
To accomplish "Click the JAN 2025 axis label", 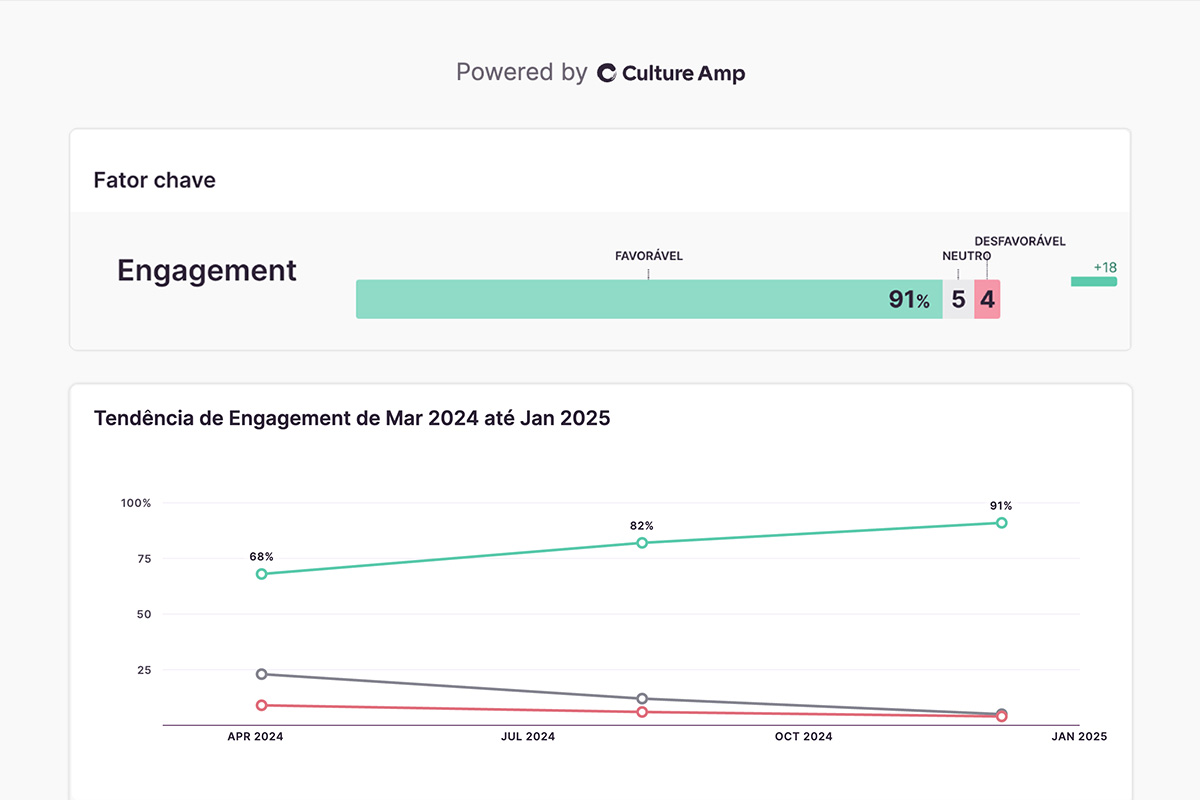I will click(1078, 737).
